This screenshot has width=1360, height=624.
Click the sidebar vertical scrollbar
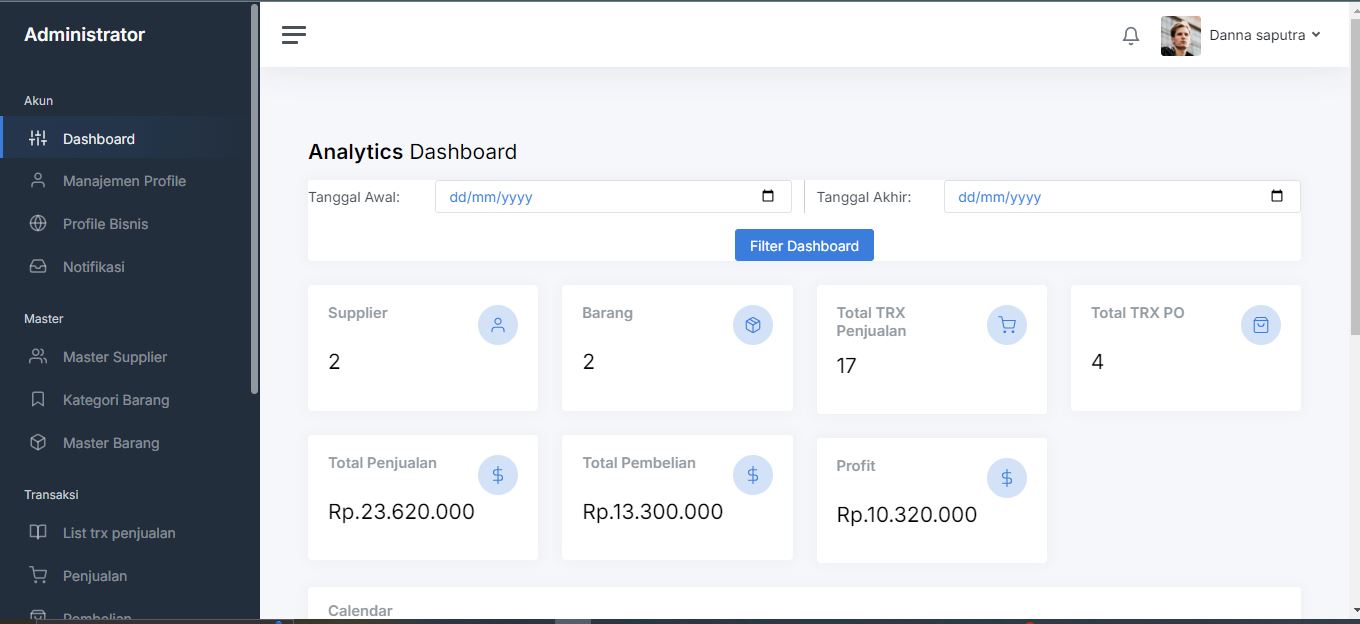(x=255, y=200)
